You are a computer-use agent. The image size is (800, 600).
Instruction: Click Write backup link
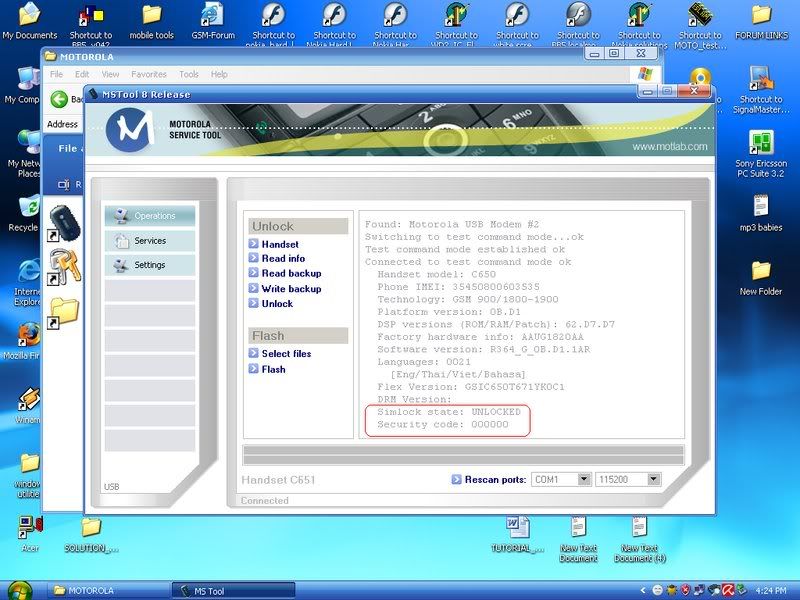(x=291, y=289)
